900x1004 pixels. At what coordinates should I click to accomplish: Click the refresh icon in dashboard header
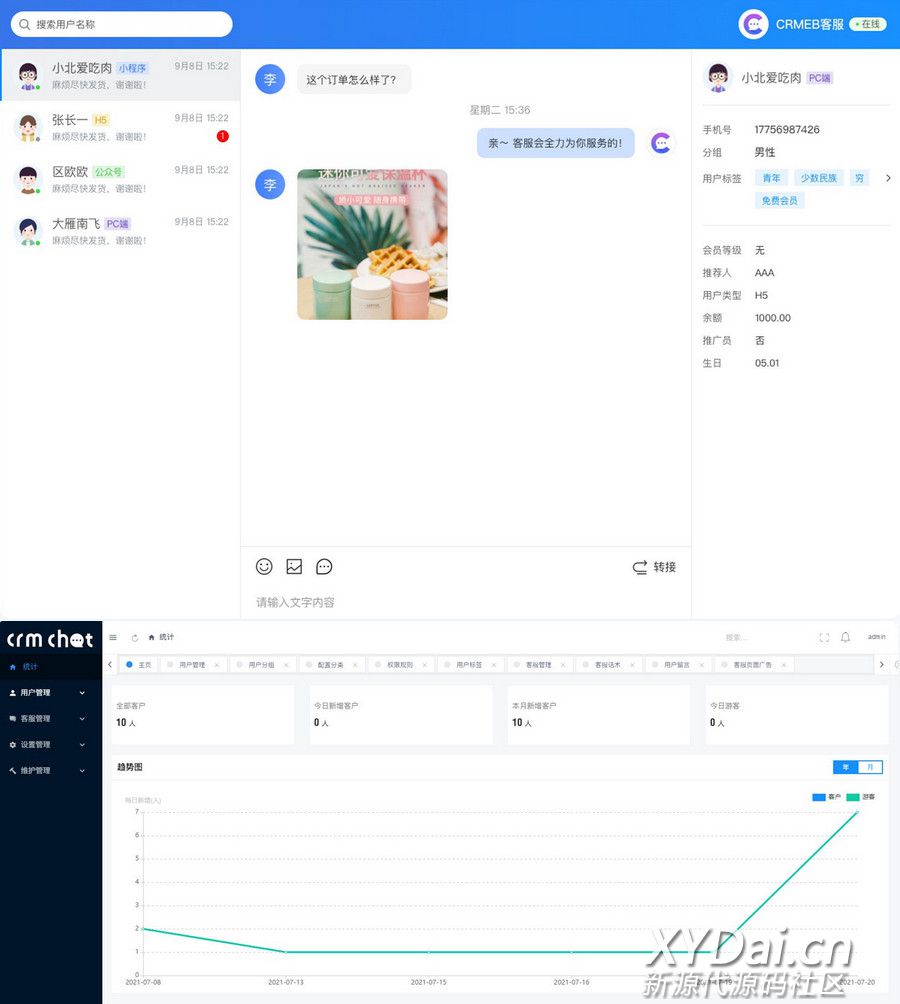135,637
